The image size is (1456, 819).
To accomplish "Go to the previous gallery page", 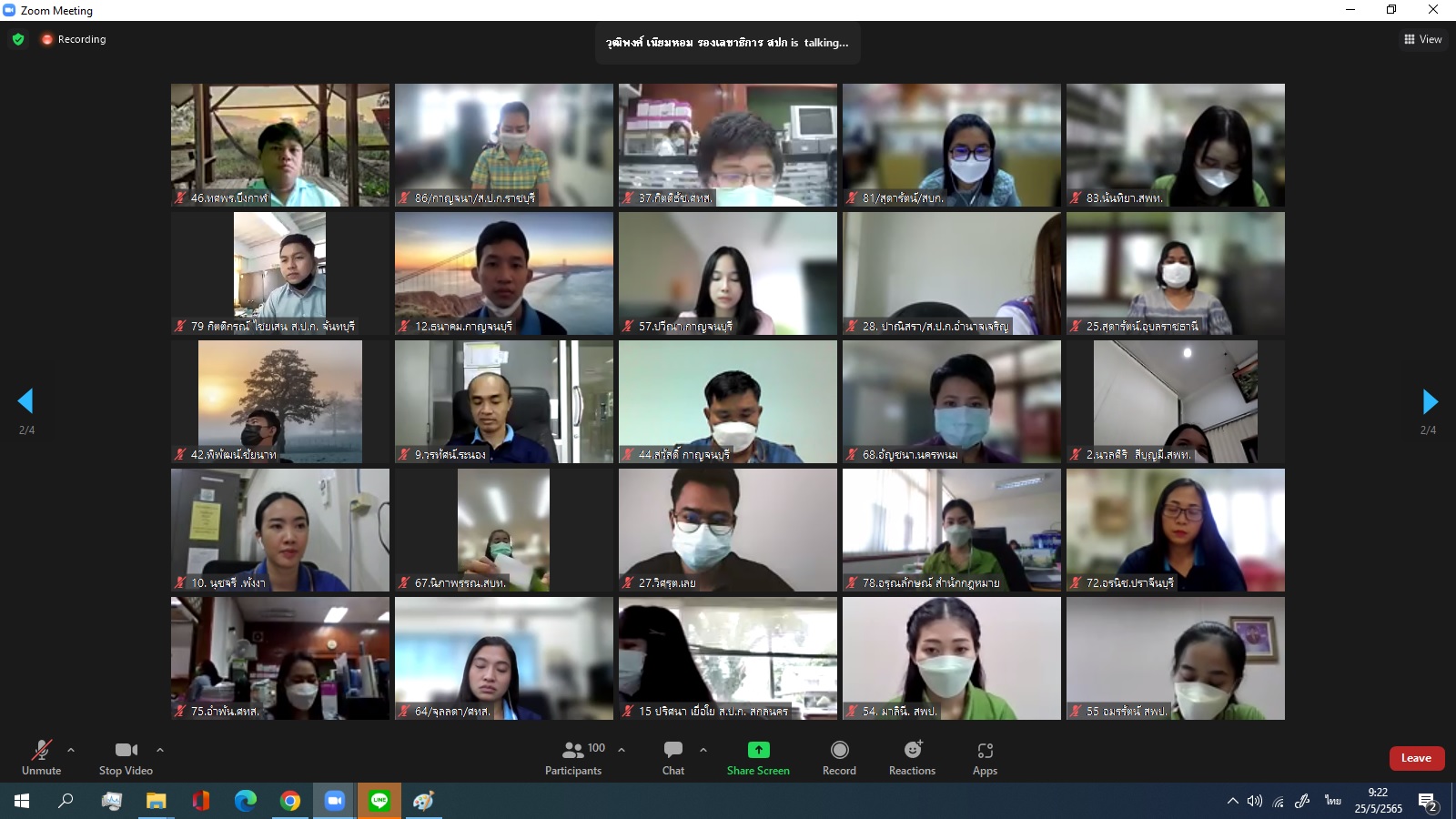I will [25, 401].
